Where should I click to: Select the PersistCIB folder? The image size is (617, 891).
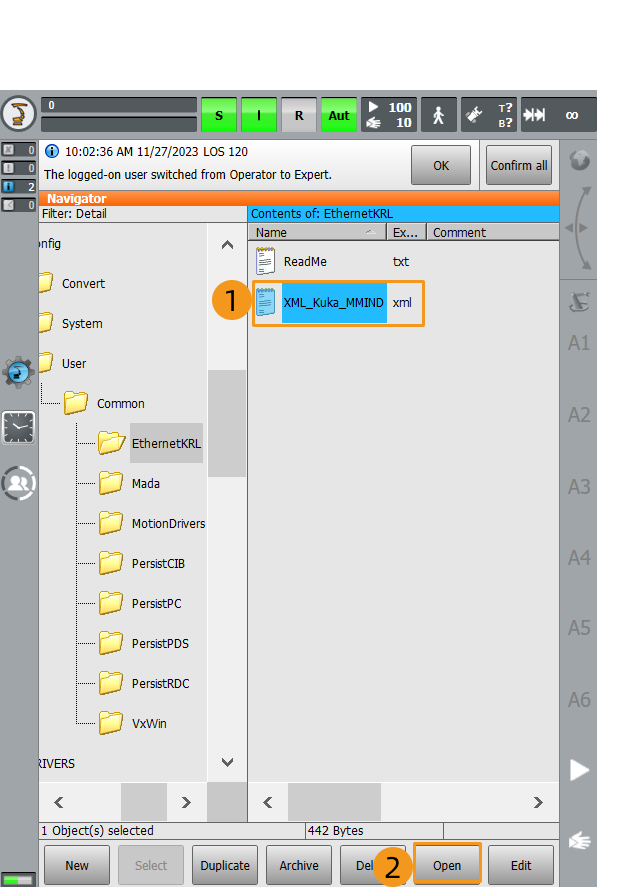click(x=158, y=564)
